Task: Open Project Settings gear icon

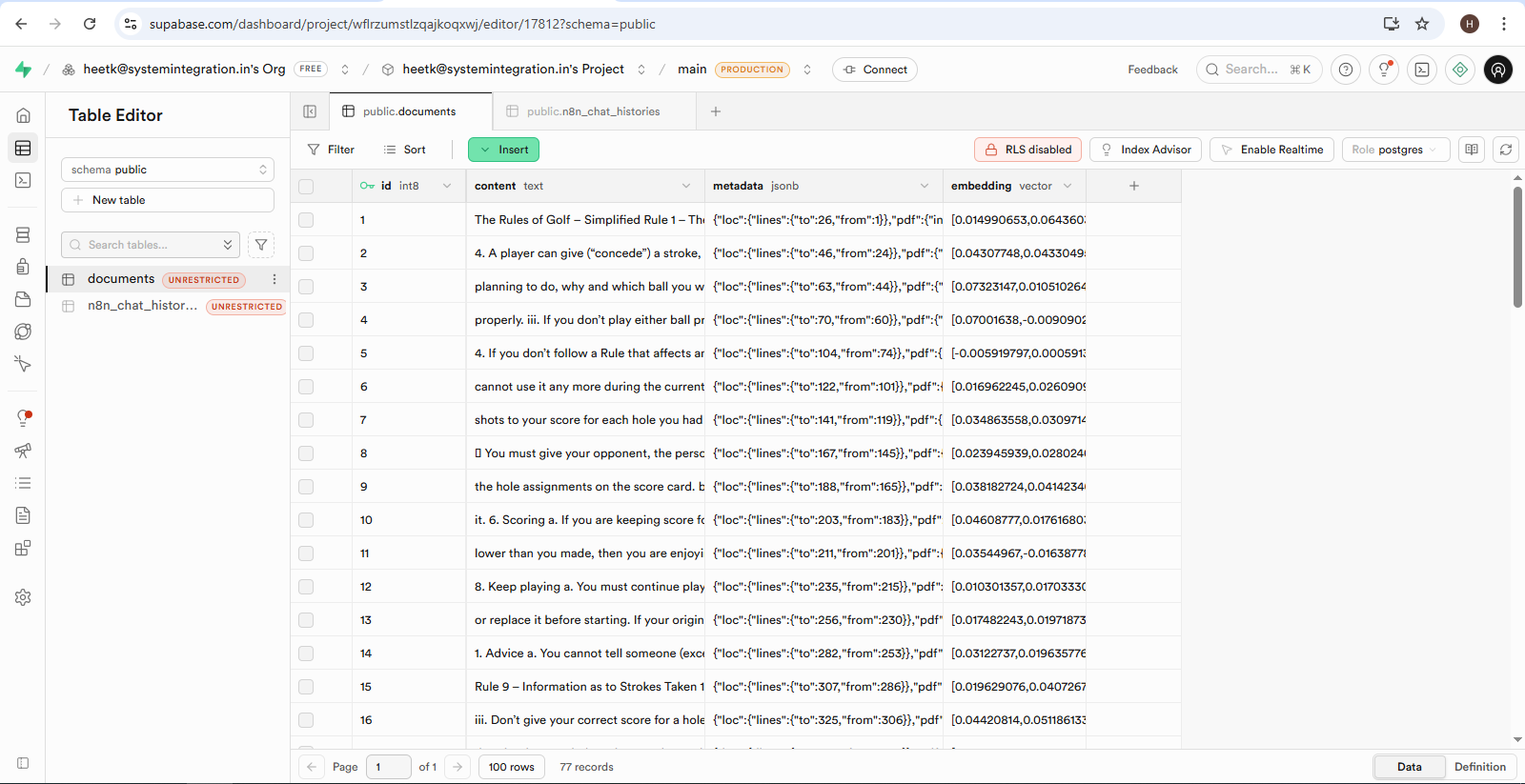Action: pos(23,597)
